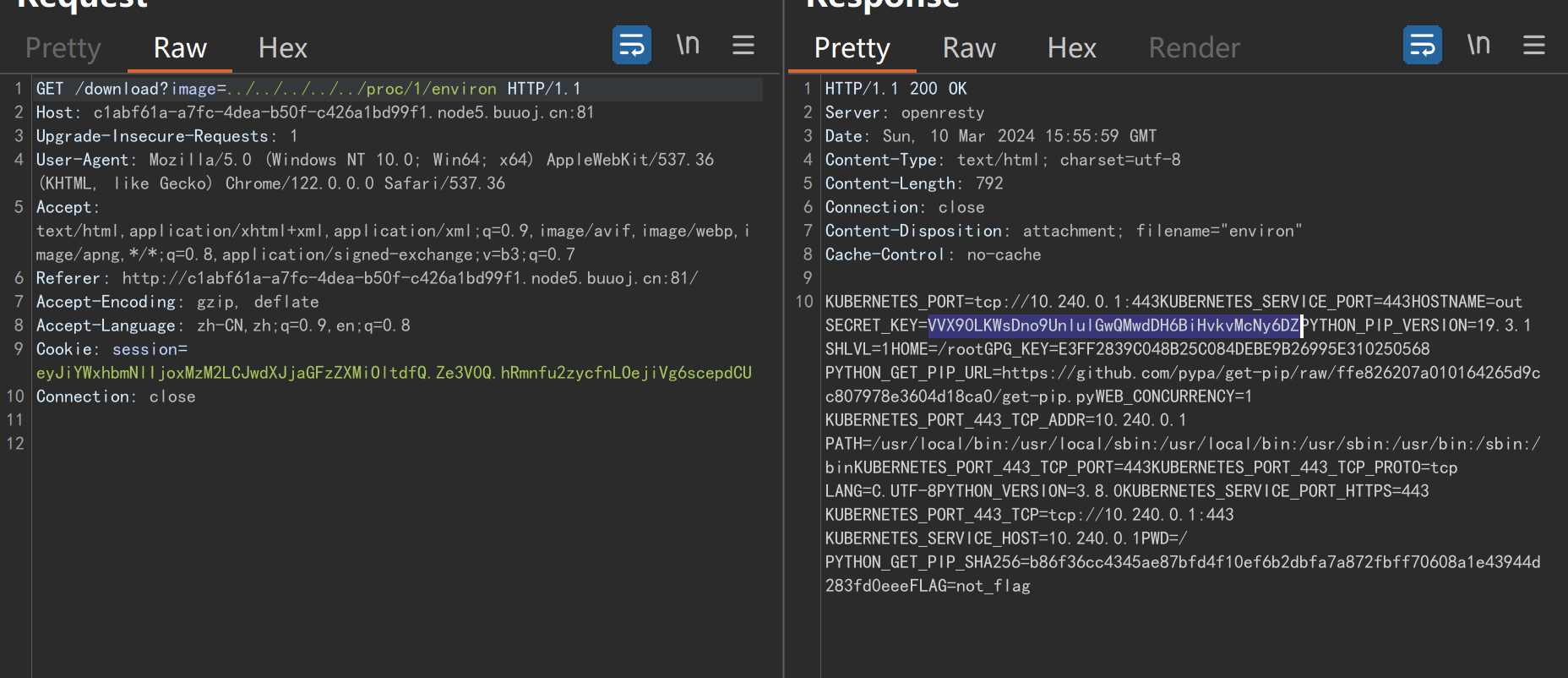
Task: Click the request Referer header line
Action: (367, 278)
